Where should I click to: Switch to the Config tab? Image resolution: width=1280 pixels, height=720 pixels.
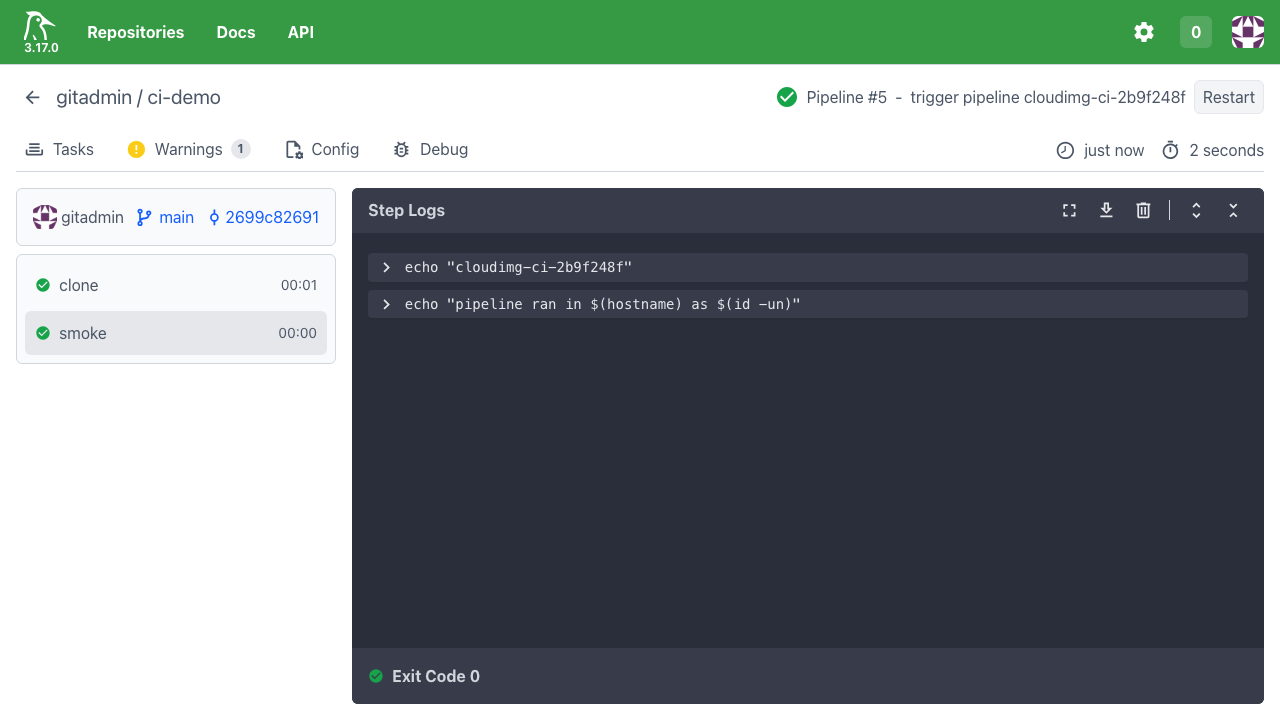(x=322, y=149)
